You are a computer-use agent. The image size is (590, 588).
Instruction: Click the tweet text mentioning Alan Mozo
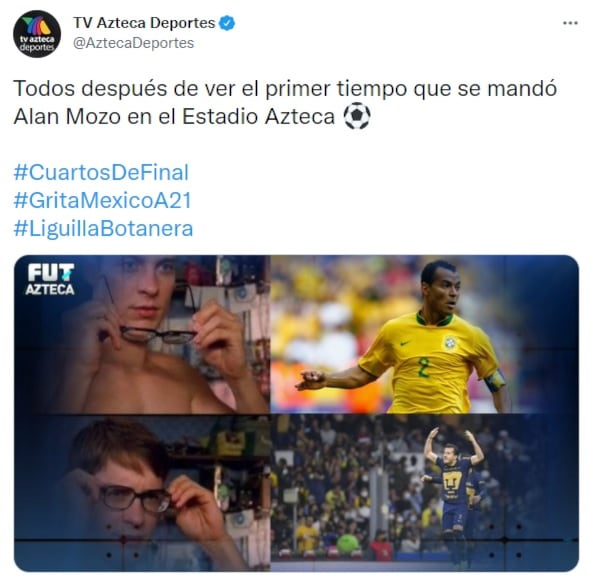click(x=285, y=102)
